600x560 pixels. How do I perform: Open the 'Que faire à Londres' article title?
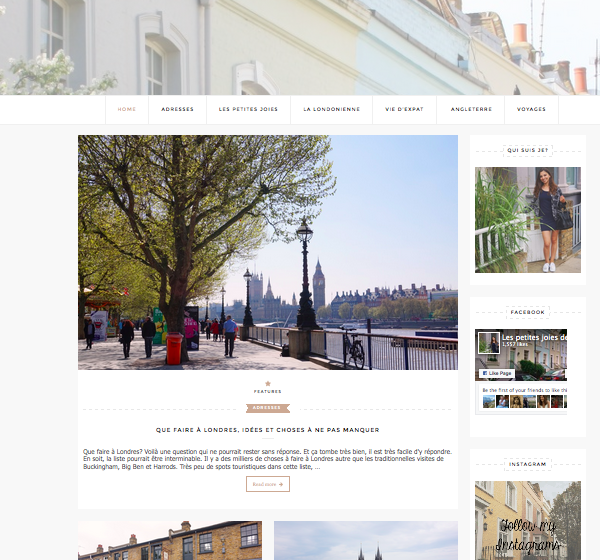[x=267, y=430]
